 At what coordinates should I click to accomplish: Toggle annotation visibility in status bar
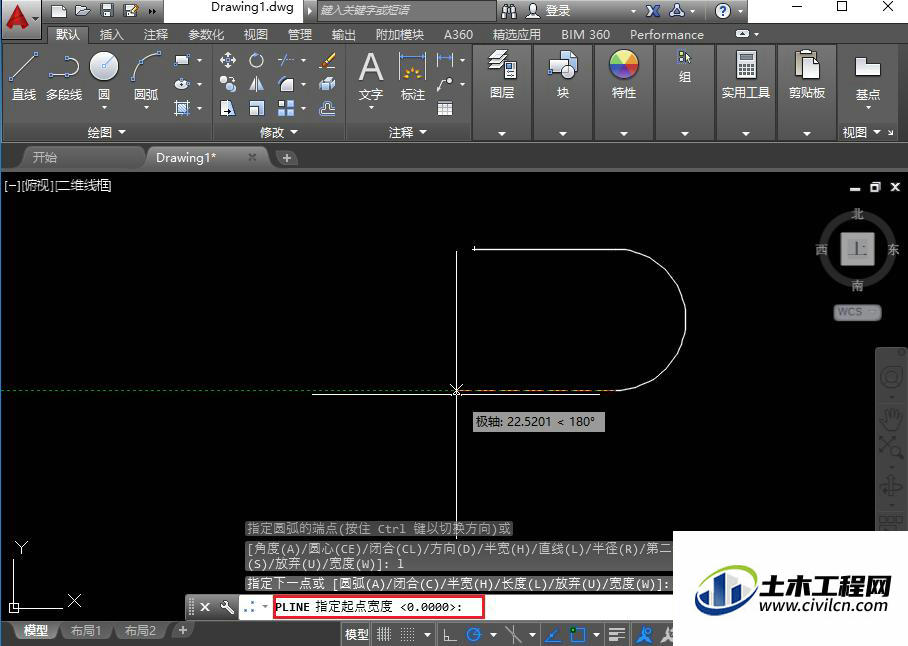(644, 634)
